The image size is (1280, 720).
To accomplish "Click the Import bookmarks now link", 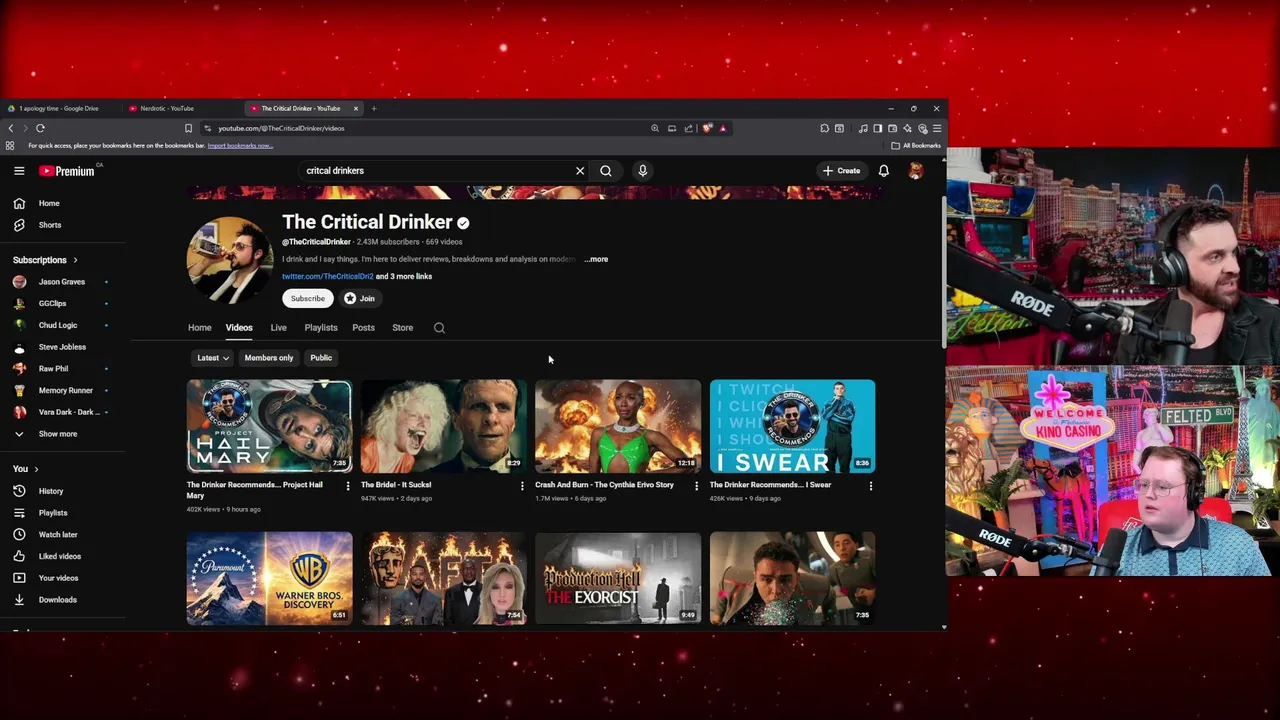I will pyautogui.click(x=240, y=146).
